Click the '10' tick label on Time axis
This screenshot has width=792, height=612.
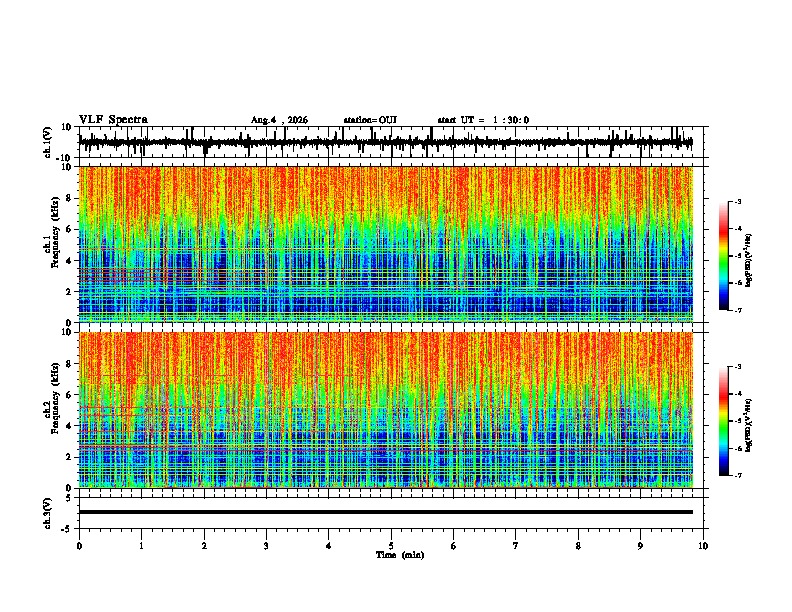[703, 546]
